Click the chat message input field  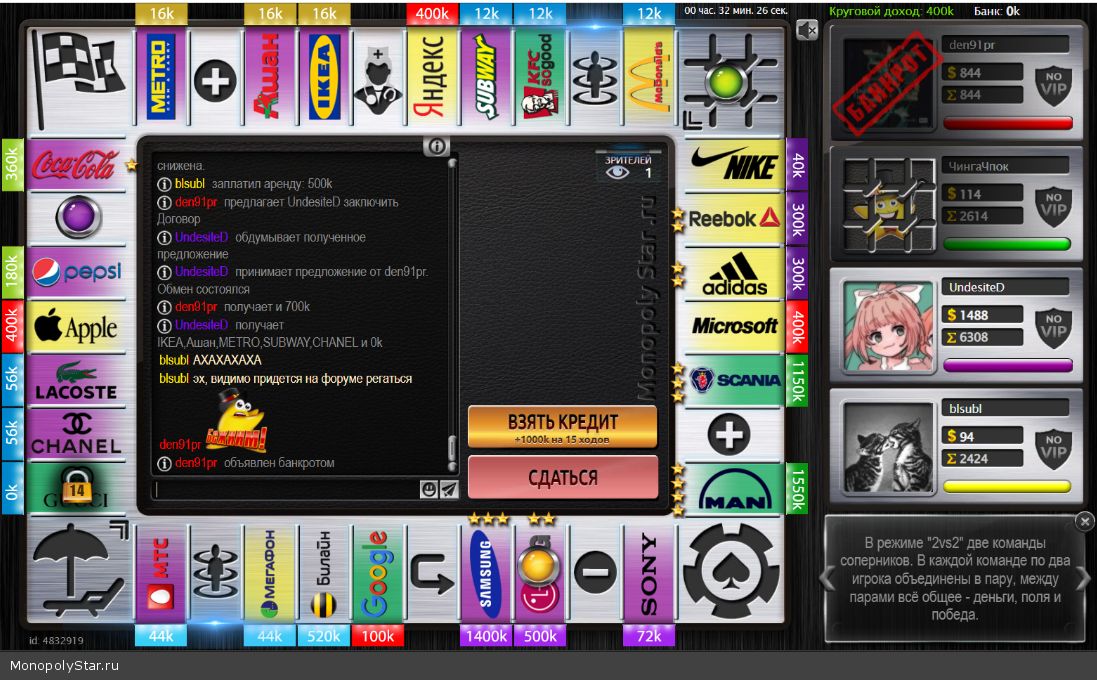click(286, 489)
